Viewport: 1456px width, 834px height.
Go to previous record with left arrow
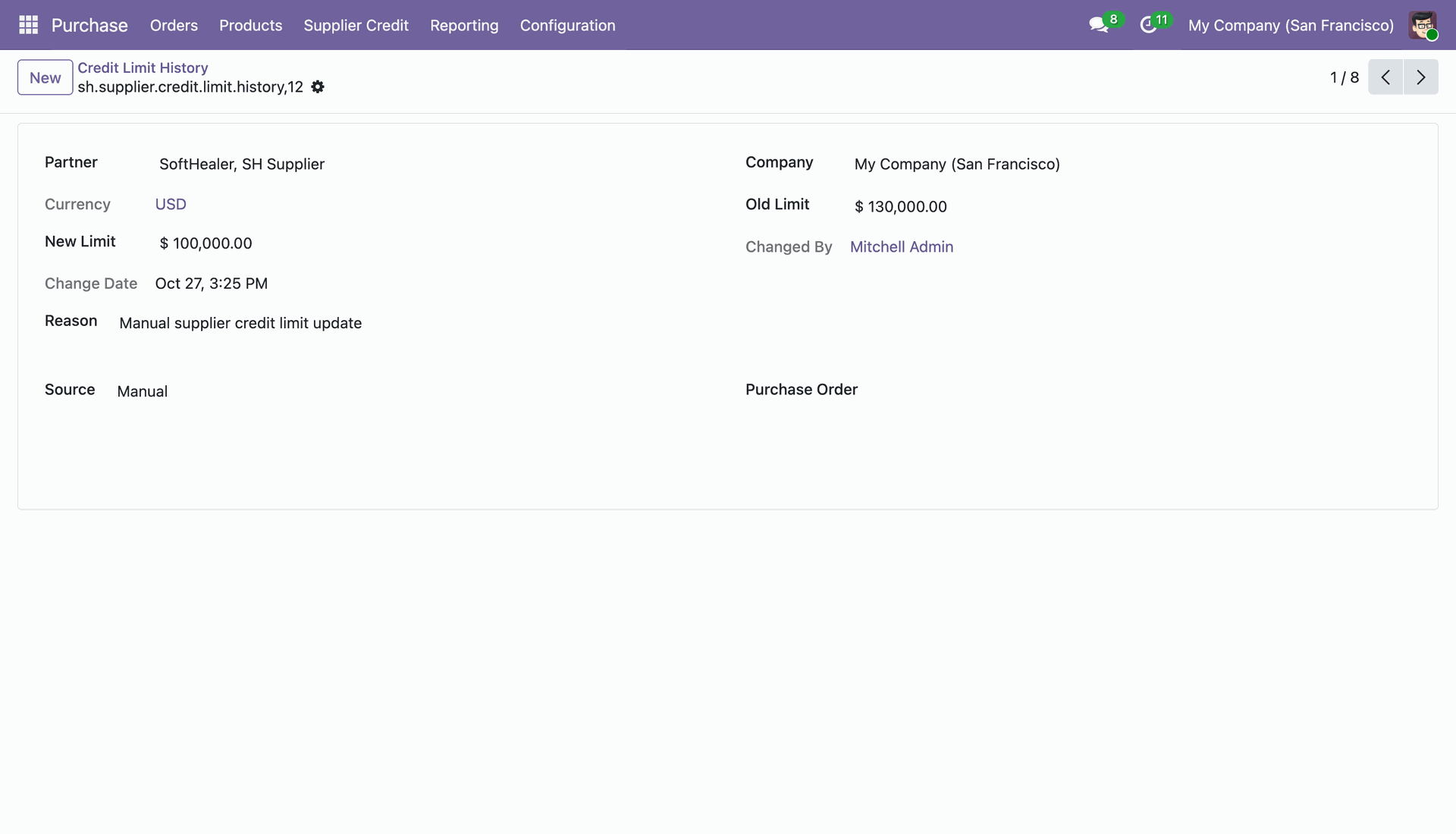click(1385, 77)
